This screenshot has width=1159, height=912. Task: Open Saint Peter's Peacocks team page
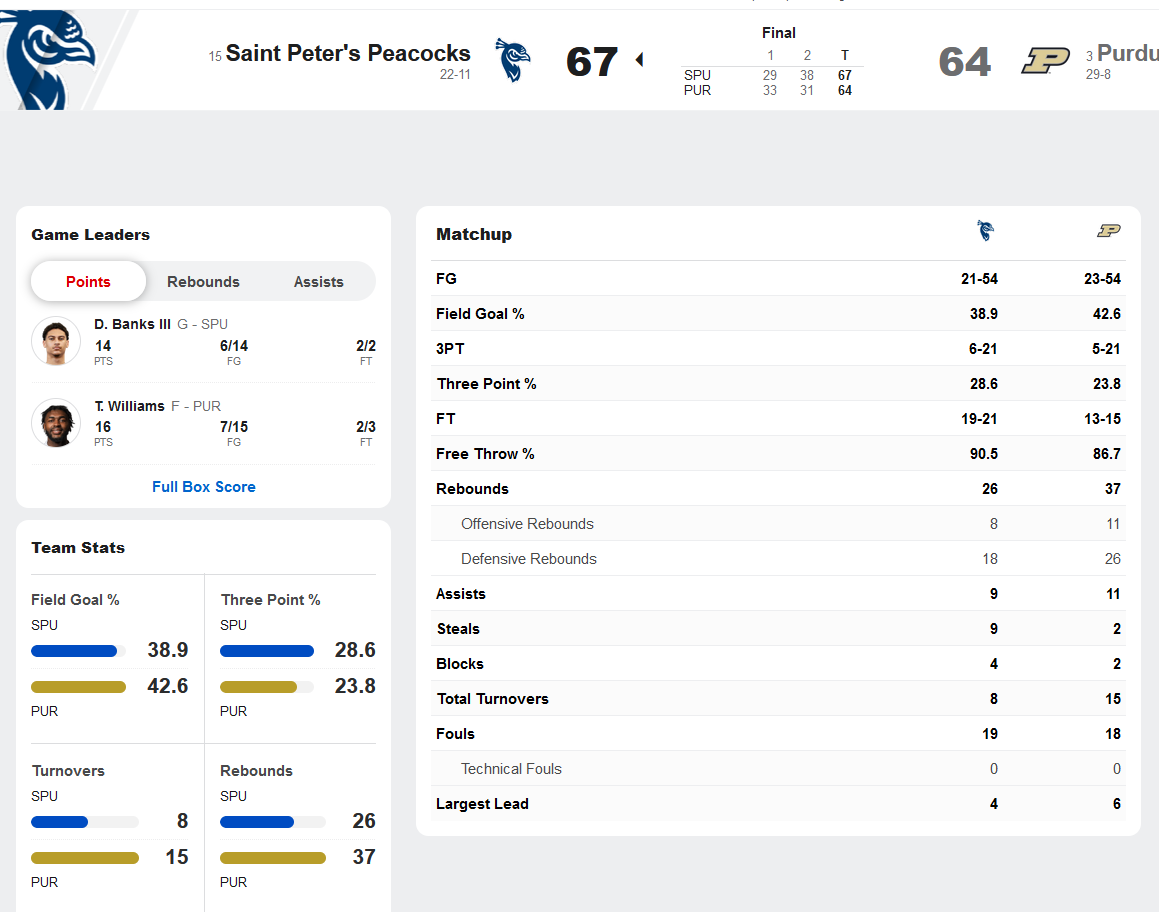347,53
